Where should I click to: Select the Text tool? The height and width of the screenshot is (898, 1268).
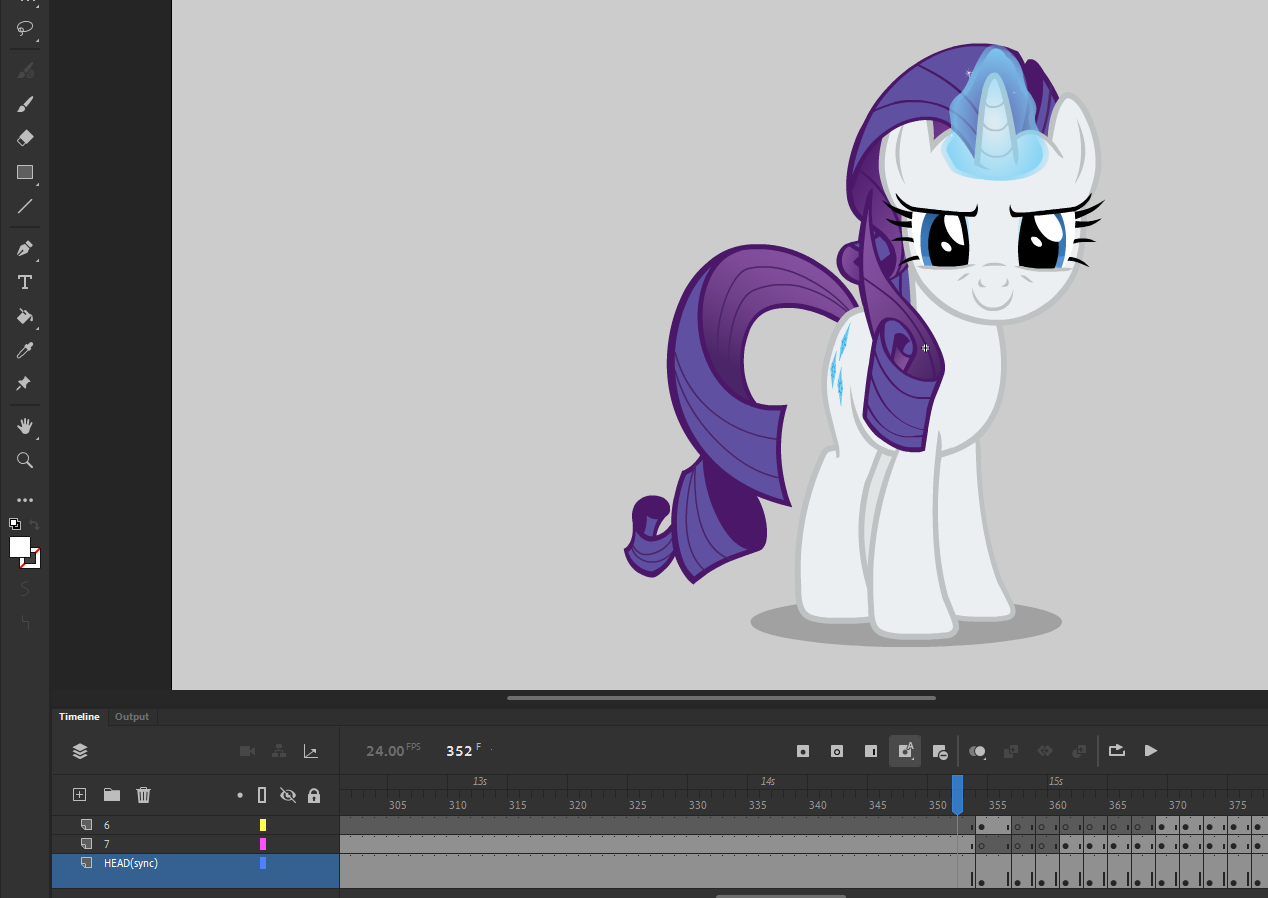coord(25,282)
